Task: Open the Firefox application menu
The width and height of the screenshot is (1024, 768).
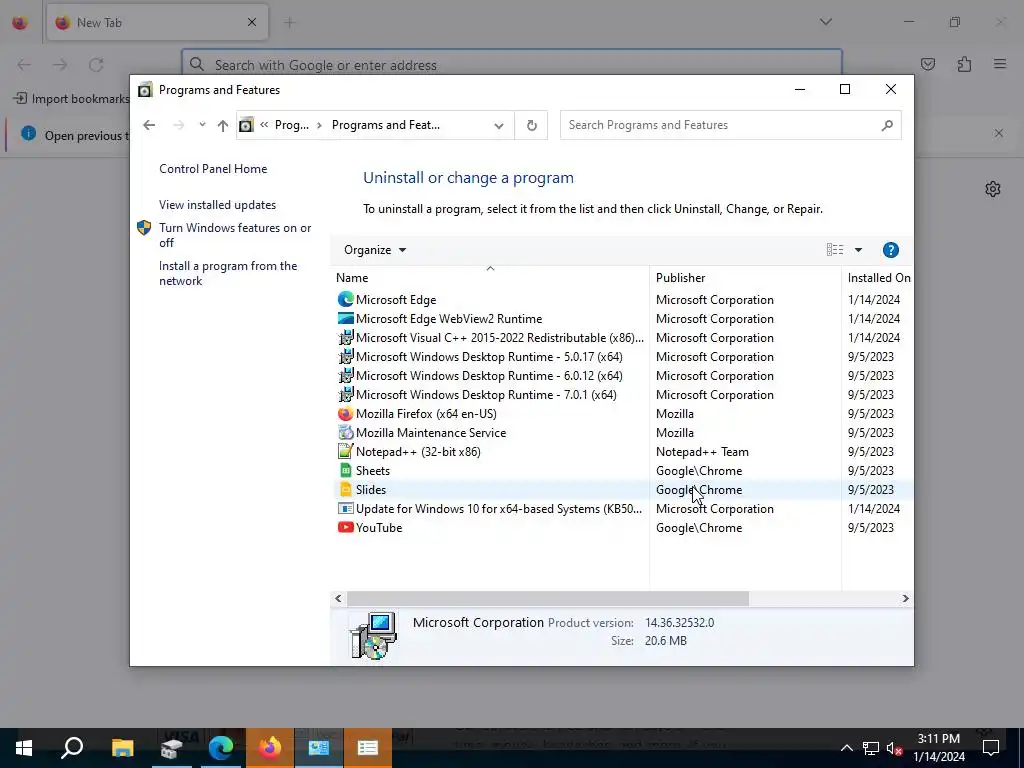Action: (1000, 64)
